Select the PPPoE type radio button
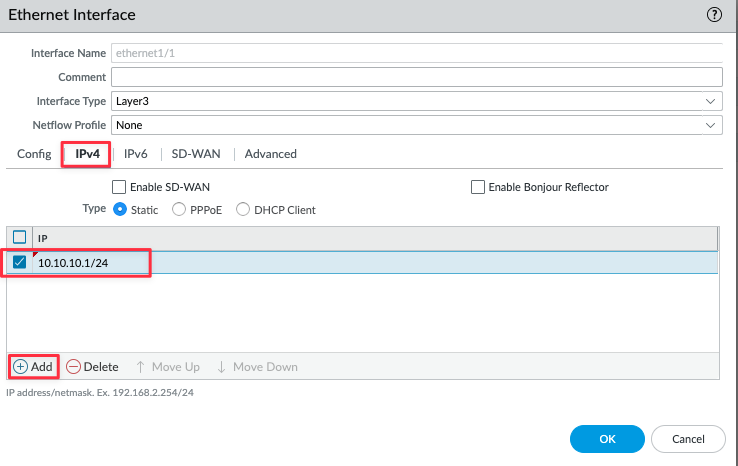 coord(179,209)
